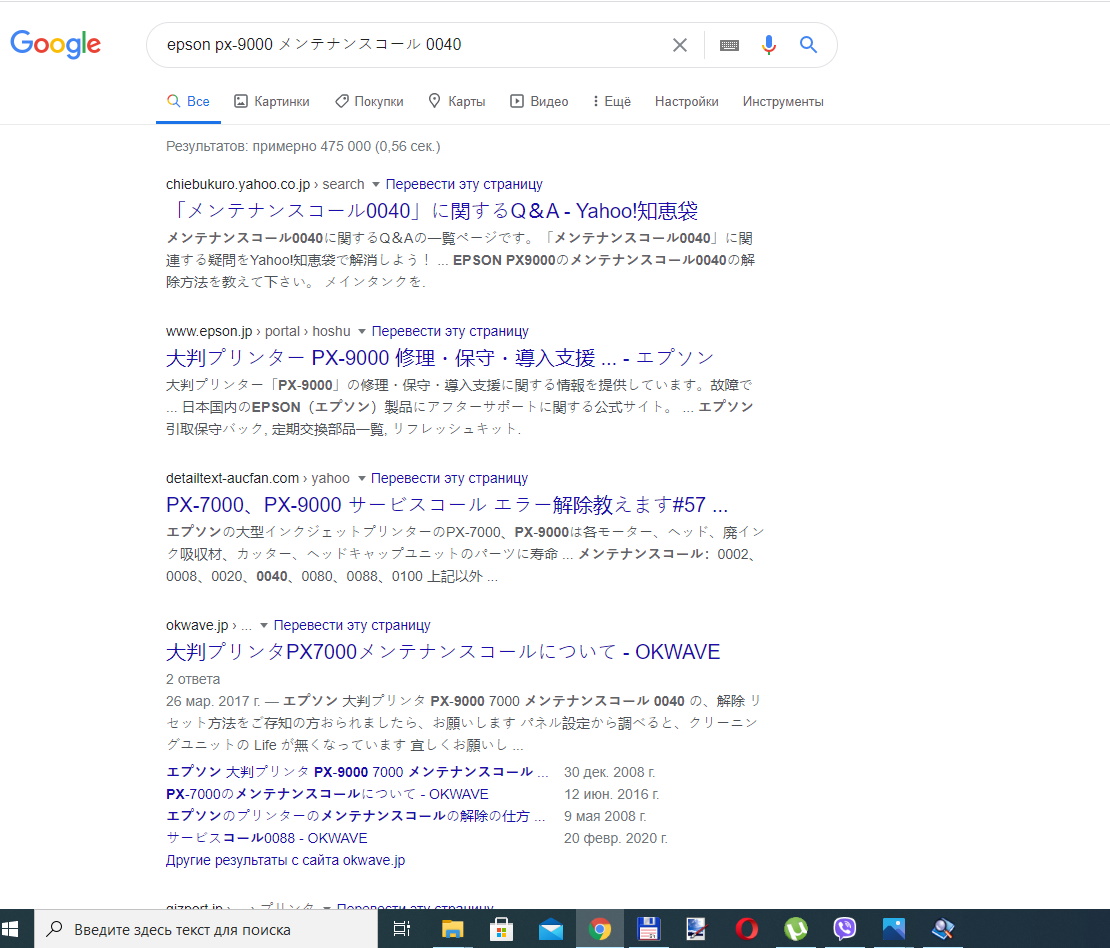Image resolution: width=1110 pixels, height=948 pixels.
Task: Submit search with the magnifier icon
Action: pyautogui.click(x=808, y=45)
